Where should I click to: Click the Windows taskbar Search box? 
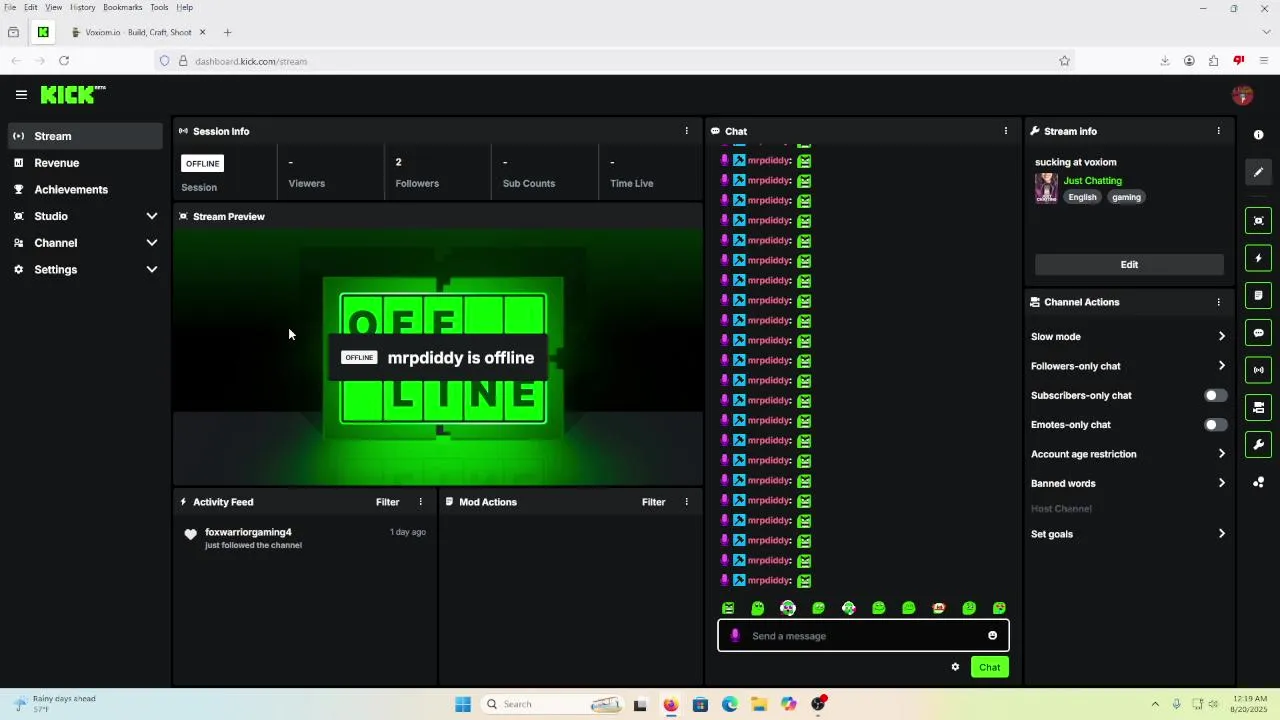(552, 704)
